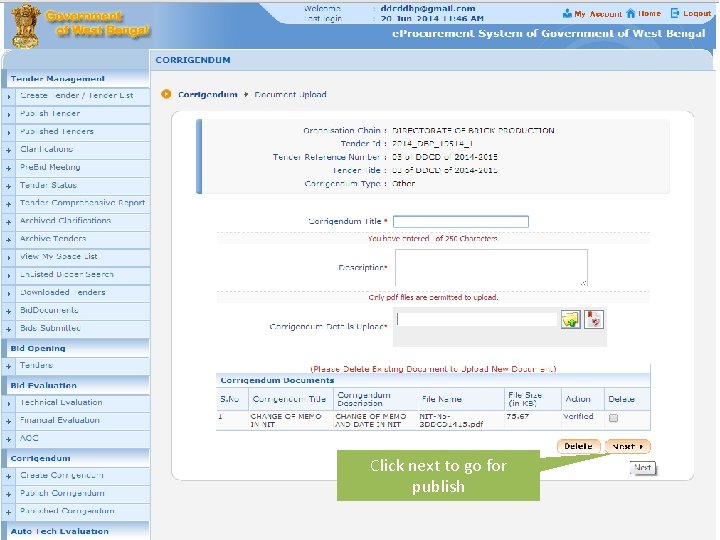
Task: Click the My Account icon in header
Action: (x=567, y=14)
